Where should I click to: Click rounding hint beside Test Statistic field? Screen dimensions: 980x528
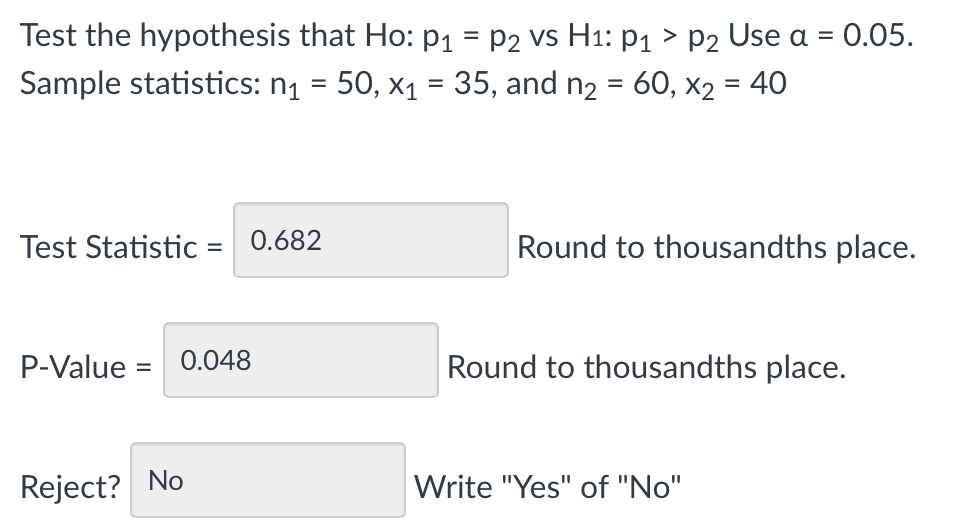pos(716,247)
